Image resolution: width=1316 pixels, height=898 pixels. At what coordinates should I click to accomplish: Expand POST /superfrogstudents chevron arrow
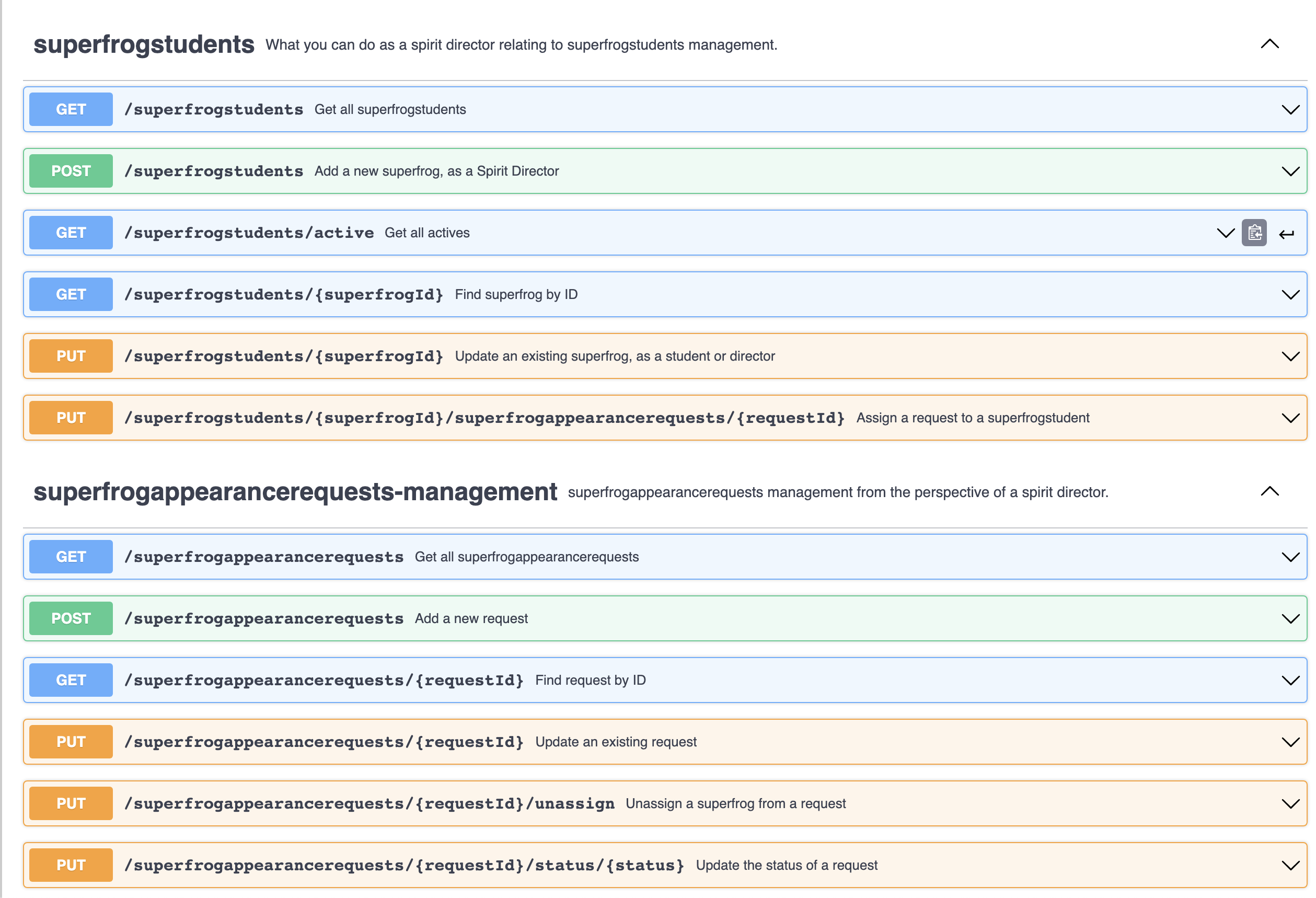pos(1290,171)
